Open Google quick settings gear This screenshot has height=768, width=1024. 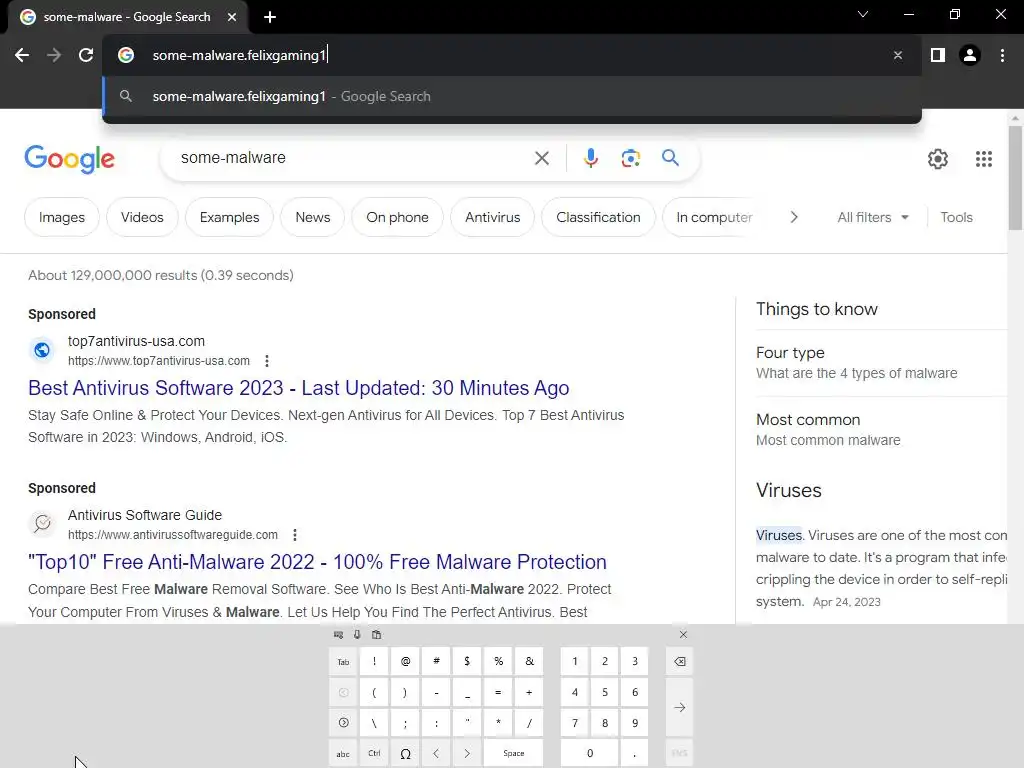point(938,159)
